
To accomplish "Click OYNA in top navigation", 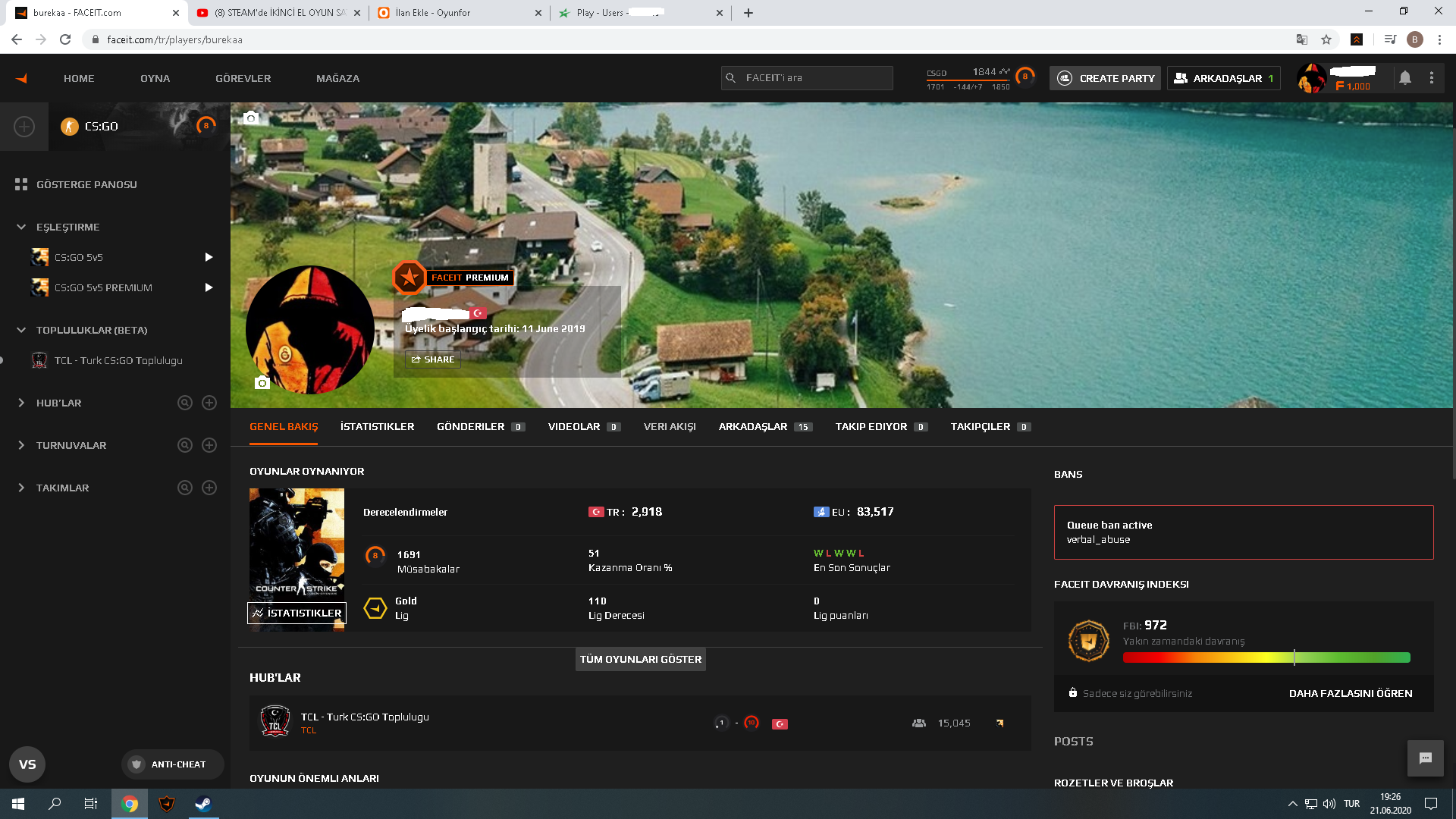I will 155,78.
